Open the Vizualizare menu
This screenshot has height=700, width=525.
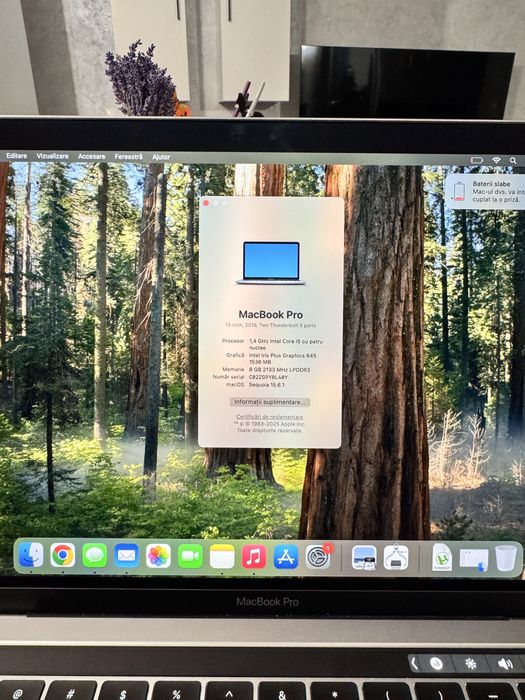click(x=53, y=156)
